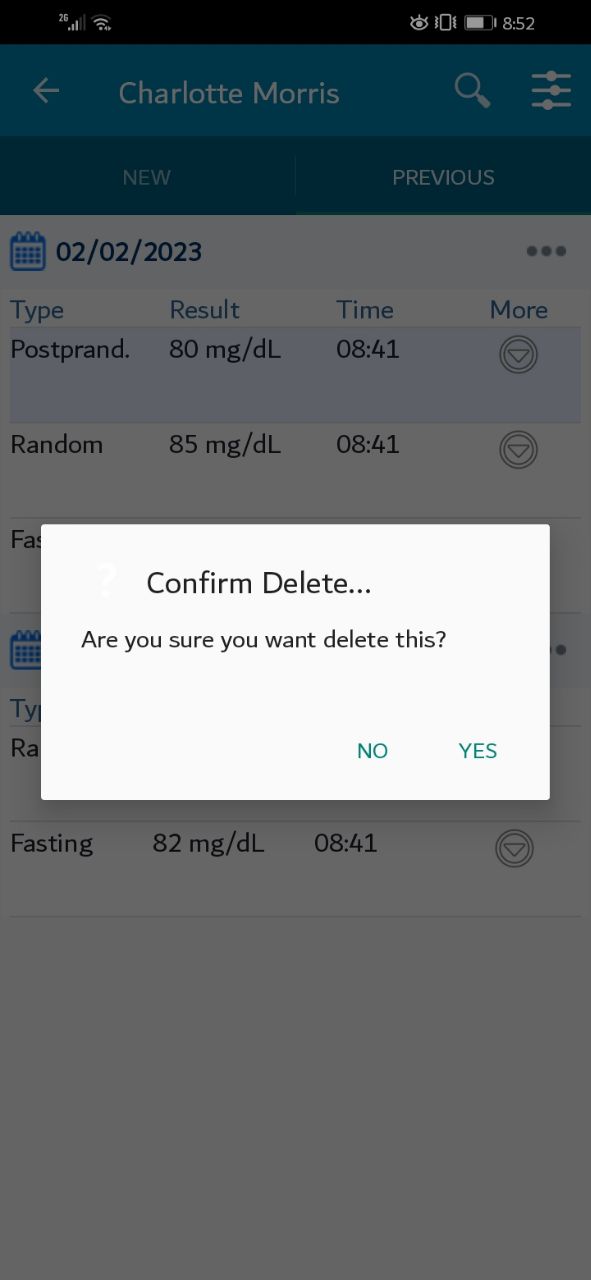The image size is (591, 1280).
Task: Expand More options for Postprand. row
Action: coord(518,354)
